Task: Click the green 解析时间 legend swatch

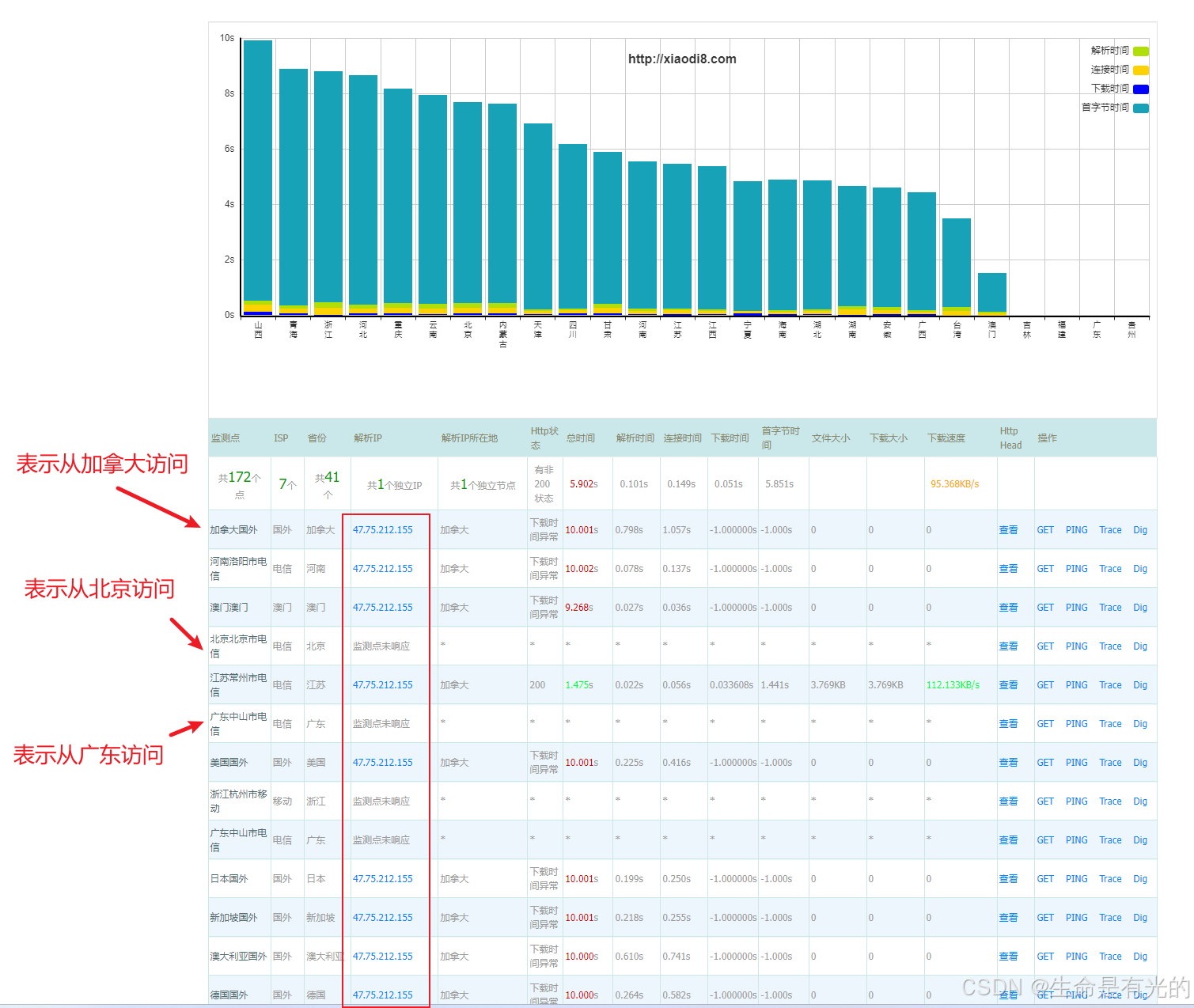Action: [1140, 51]
